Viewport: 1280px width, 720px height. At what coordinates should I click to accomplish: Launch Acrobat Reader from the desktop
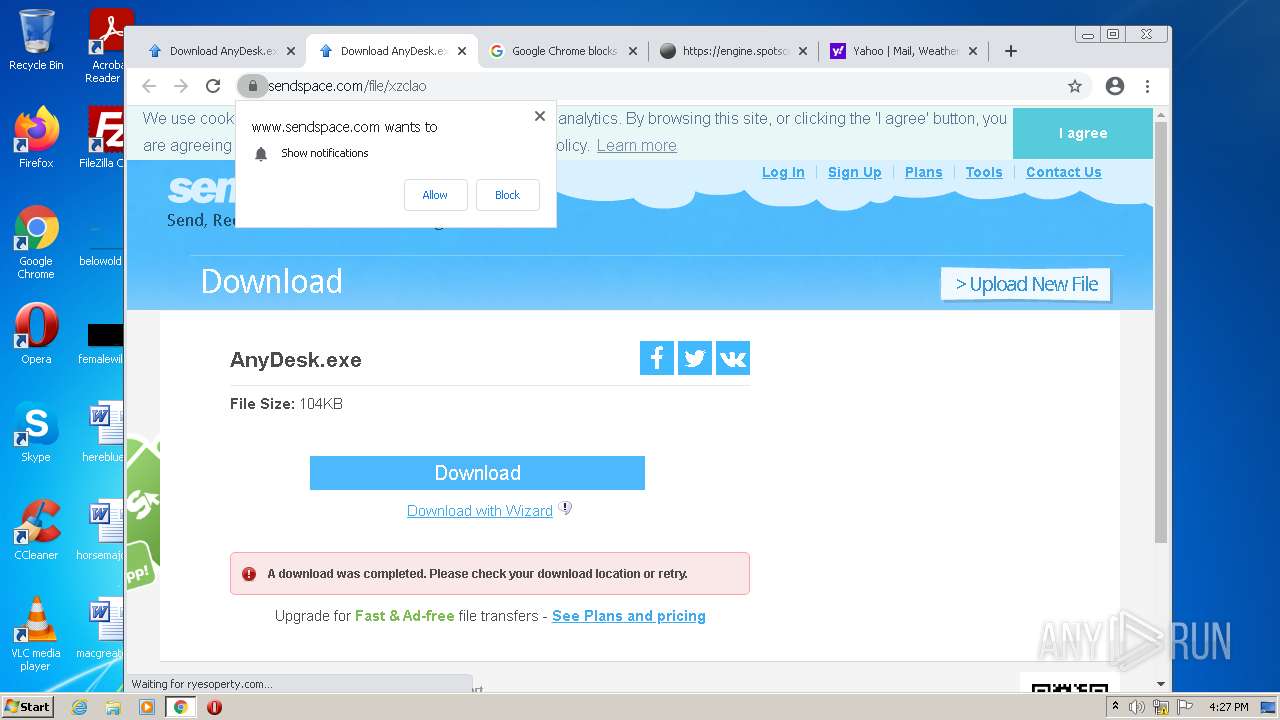(x=107, y=46)
